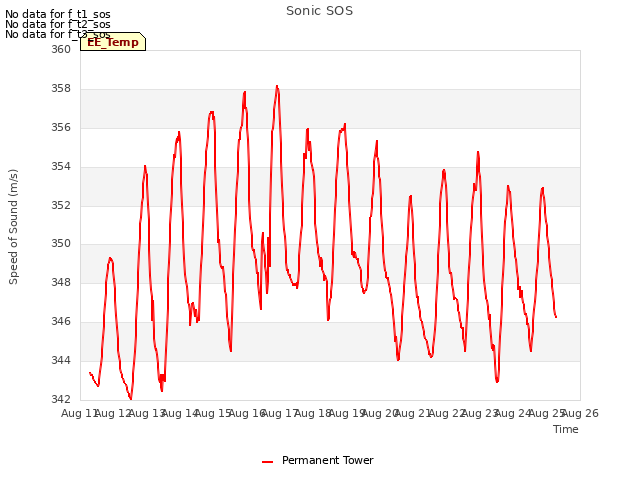Click the 350 y-axis tick label
Image resolution: width=640 pixels, height=480 pixels.
[61, 244]
